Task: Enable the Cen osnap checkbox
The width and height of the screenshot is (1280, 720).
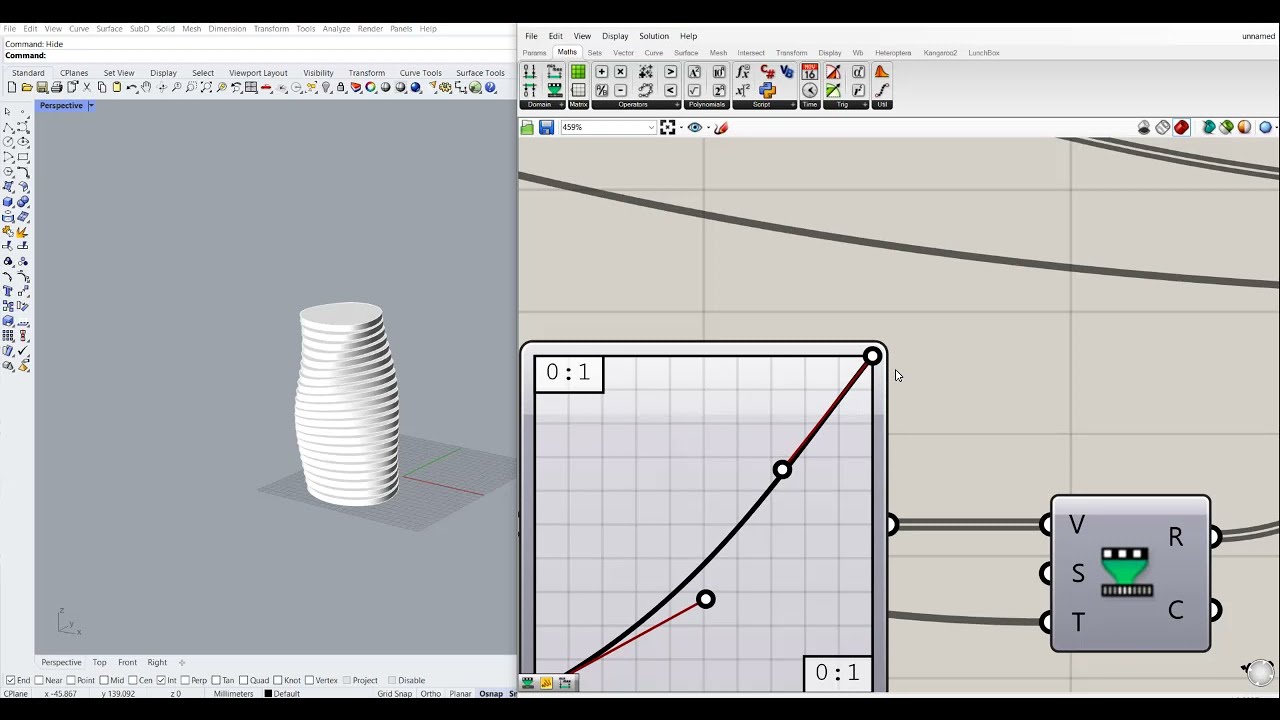Action: pos(133,680)
